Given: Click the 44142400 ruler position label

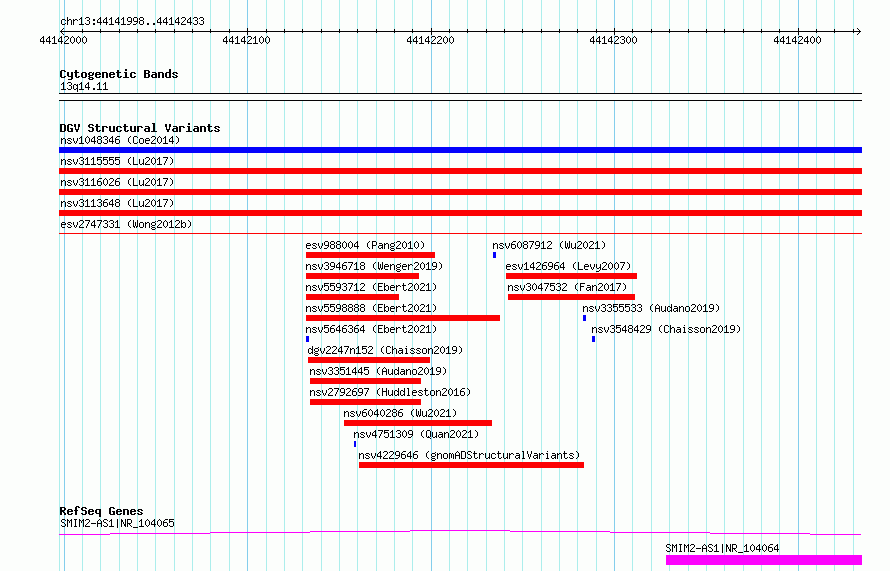Looking at the screenshot, I should pos(797,40).
